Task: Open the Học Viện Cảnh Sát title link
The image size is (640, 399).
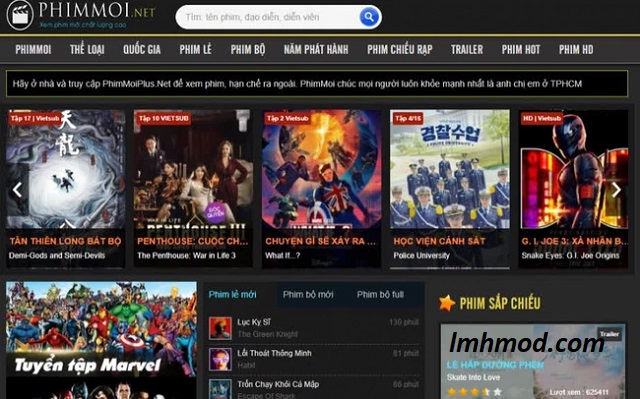Action: [439, 241]
